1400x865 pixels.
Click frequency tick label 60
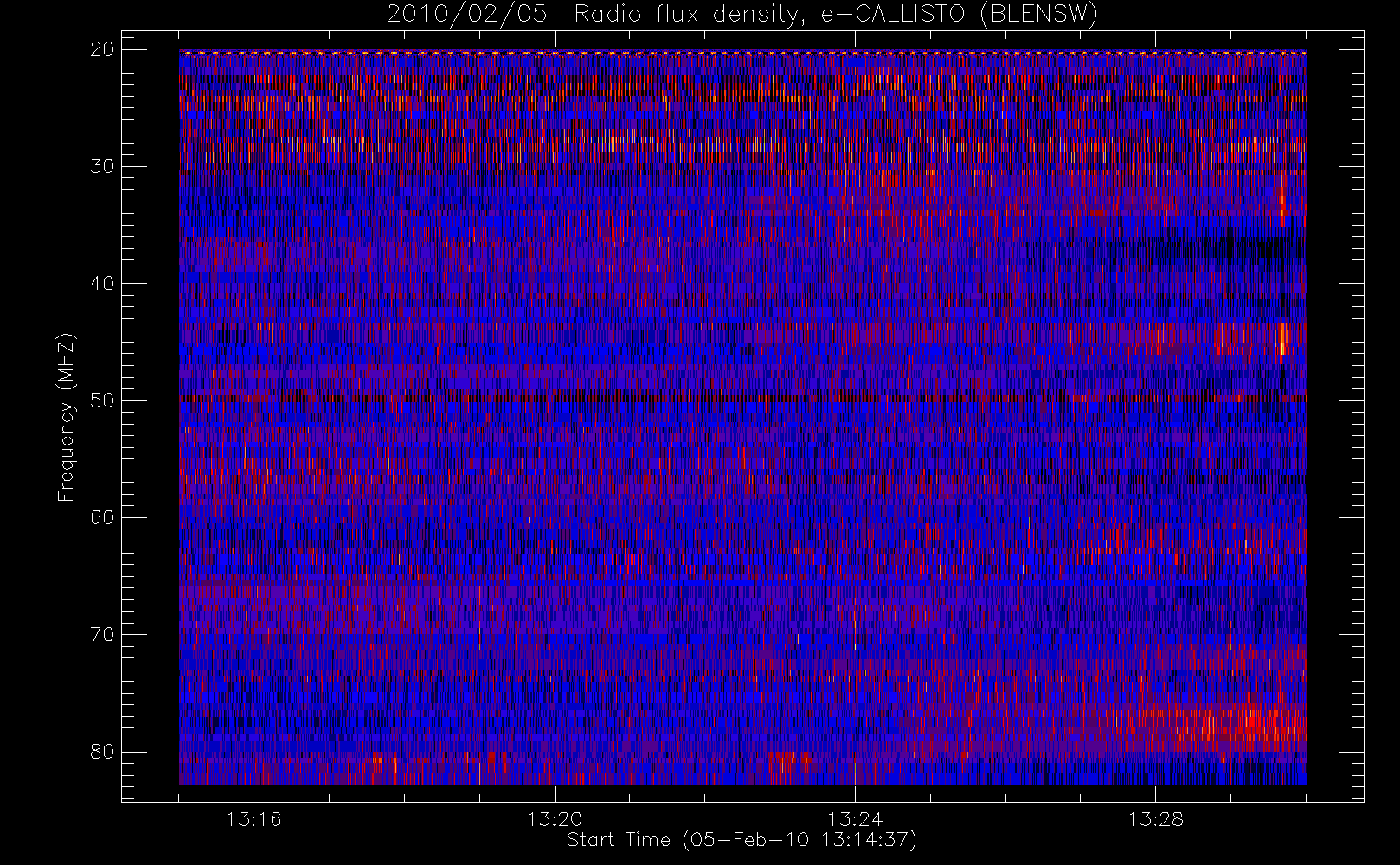pyautogui.click(x=102, y=517)
